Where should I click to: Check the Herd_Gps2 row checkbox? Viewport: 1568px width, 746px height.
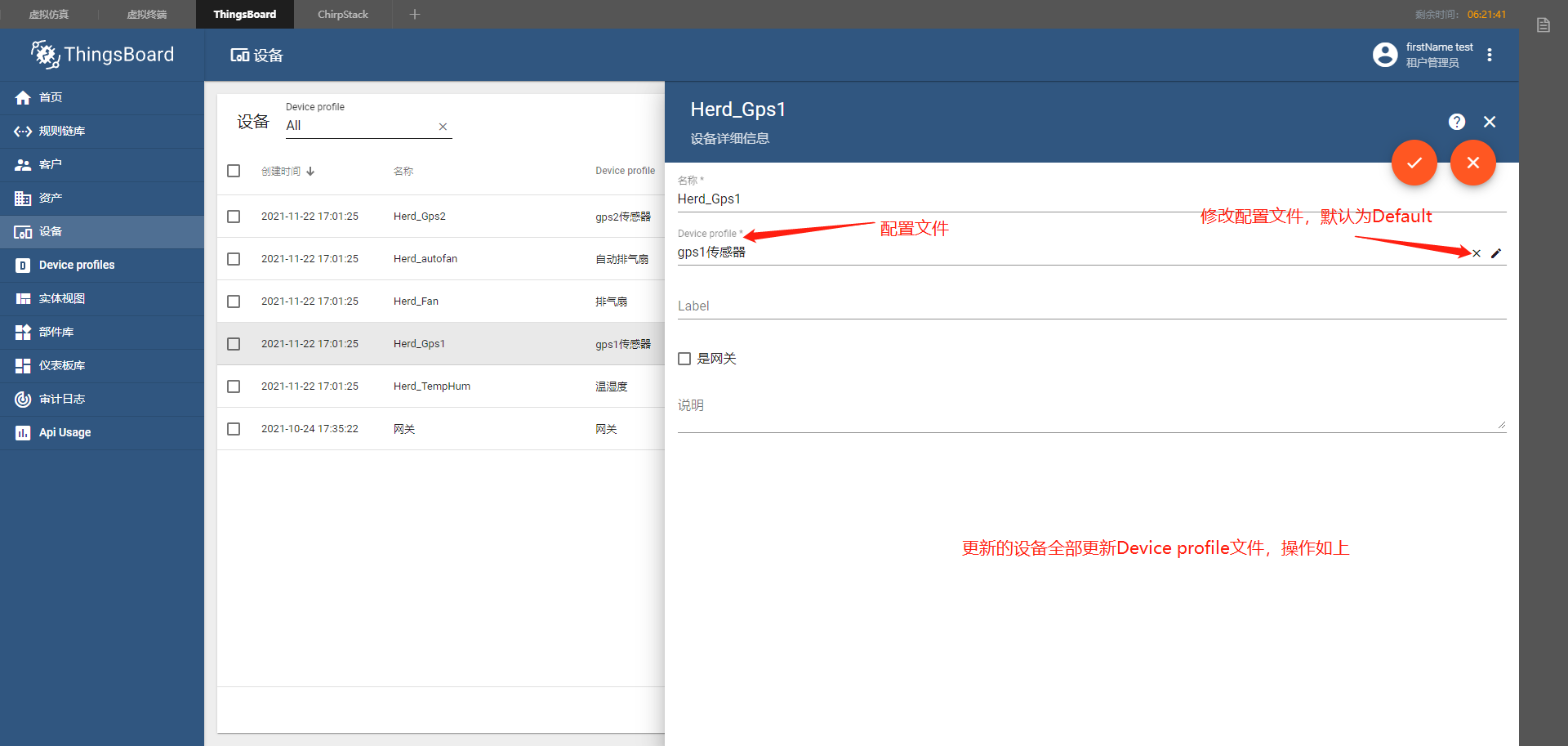coord(234,217)
